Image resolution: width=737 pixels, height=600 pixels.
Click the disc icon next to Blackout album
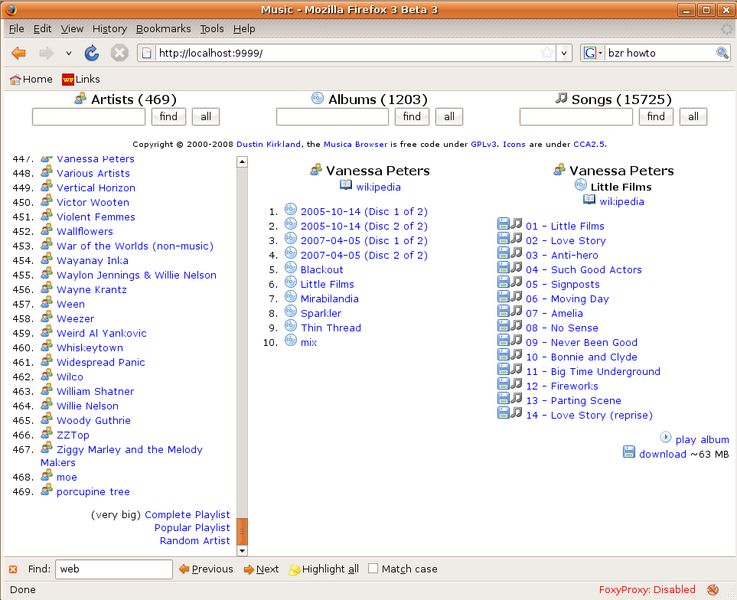coord(291,268)
